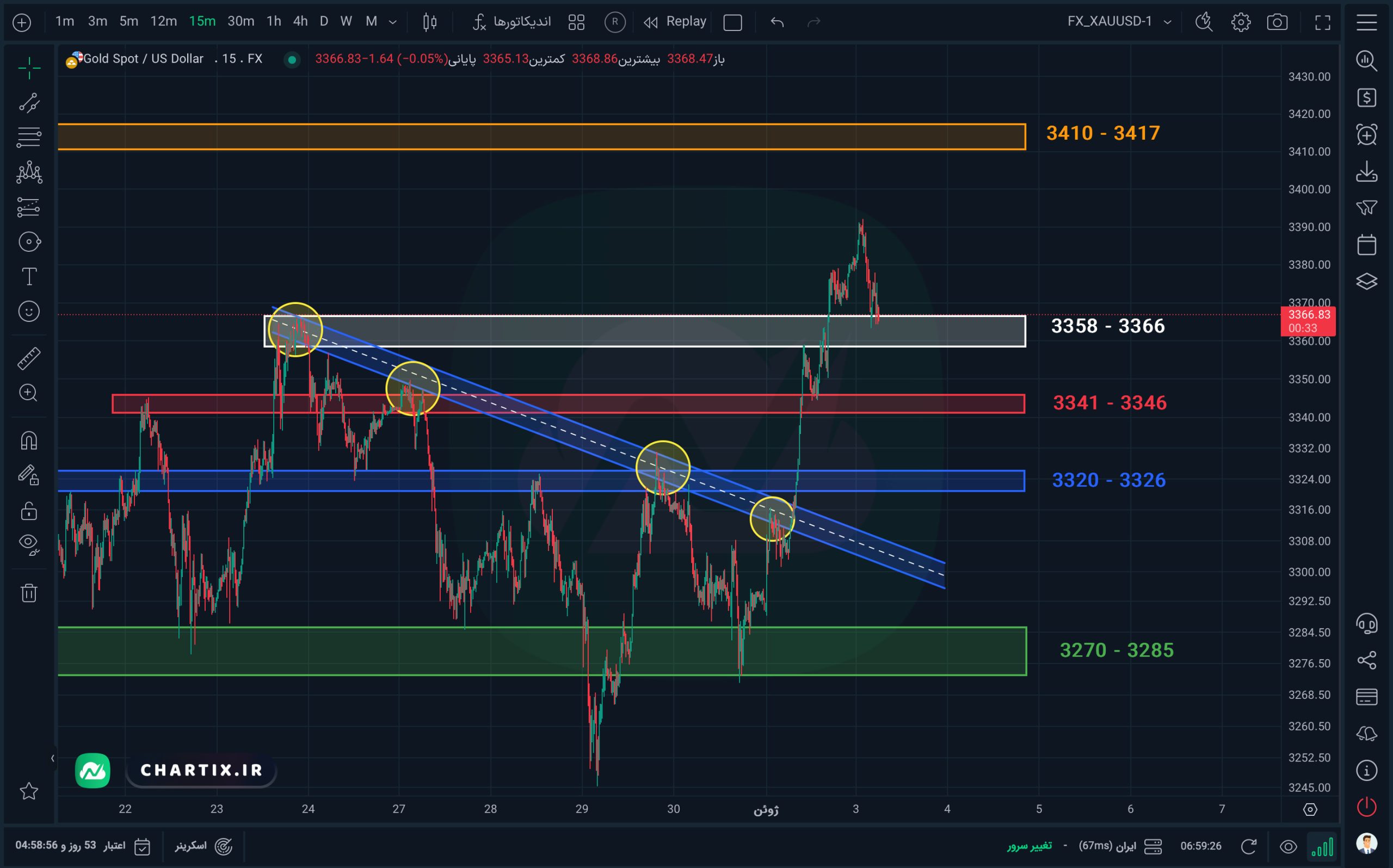Click the trash remove drawings icon

[x=29, y=592]
